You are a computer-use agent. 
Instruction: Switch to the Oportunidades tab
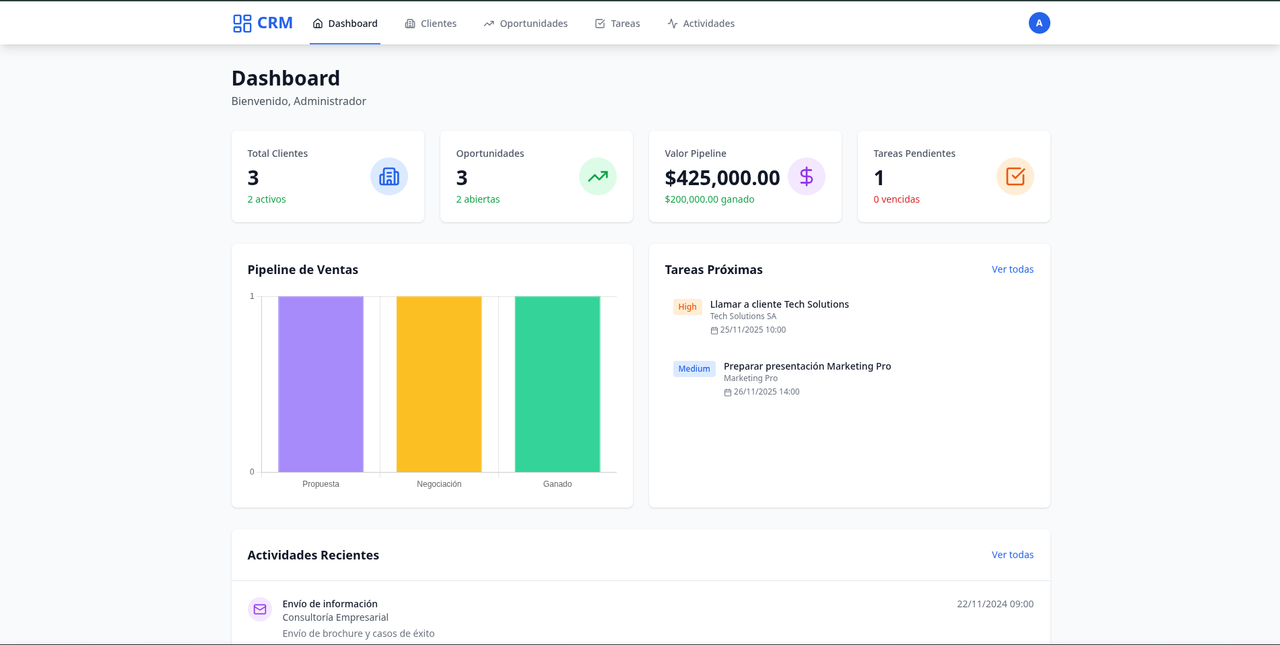coord(526,23)
